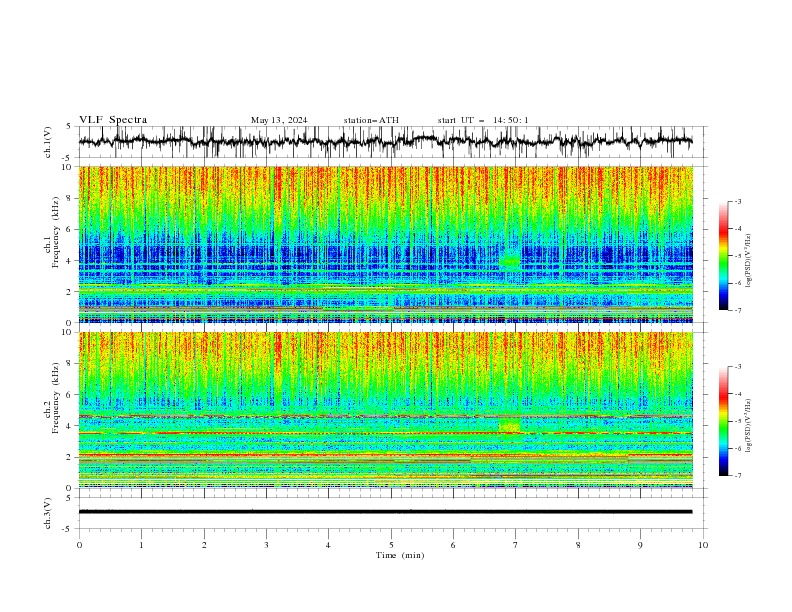Image resolution: width=792 pixels, height=612 pixels.
Task: Click the ch.2 log(PSD) color bar label
Action: point(748,425)
